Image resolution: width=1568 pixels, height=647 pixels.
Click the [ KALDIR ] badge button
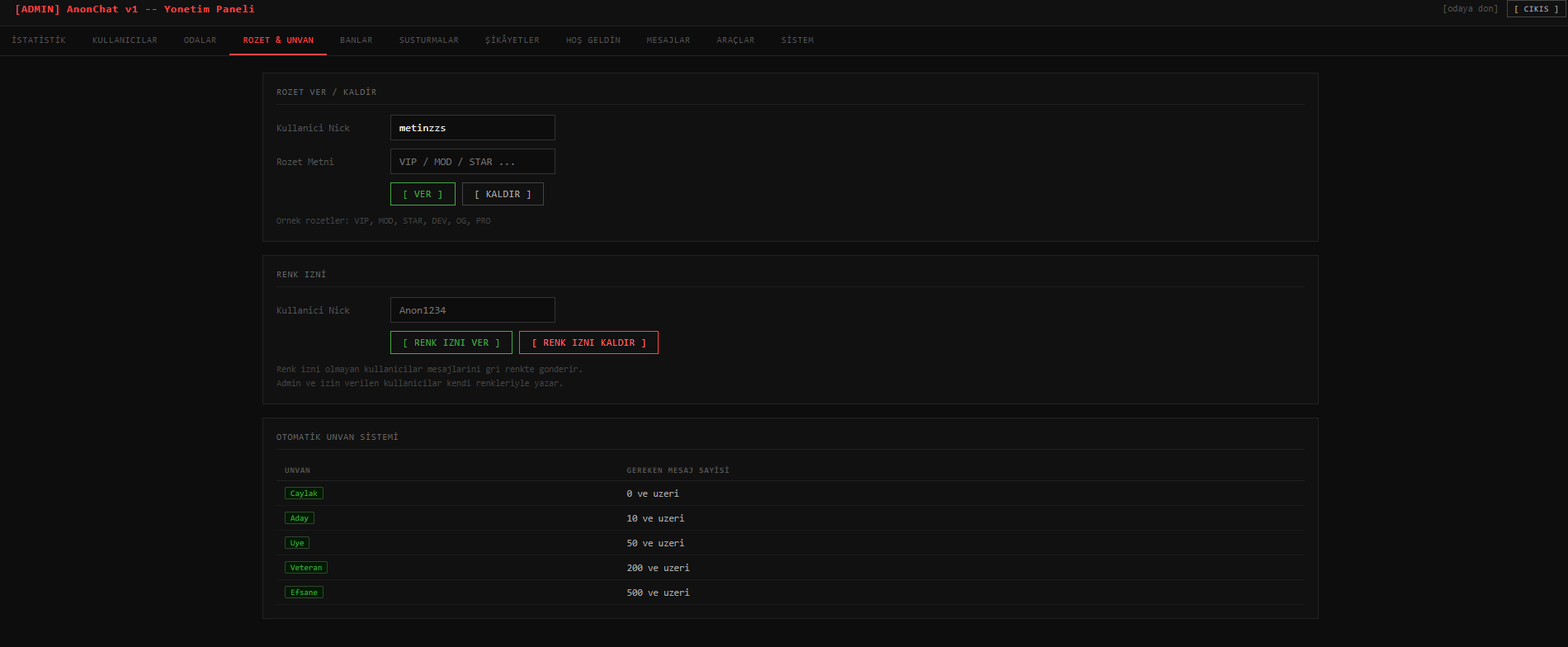(x=503, y=194)
